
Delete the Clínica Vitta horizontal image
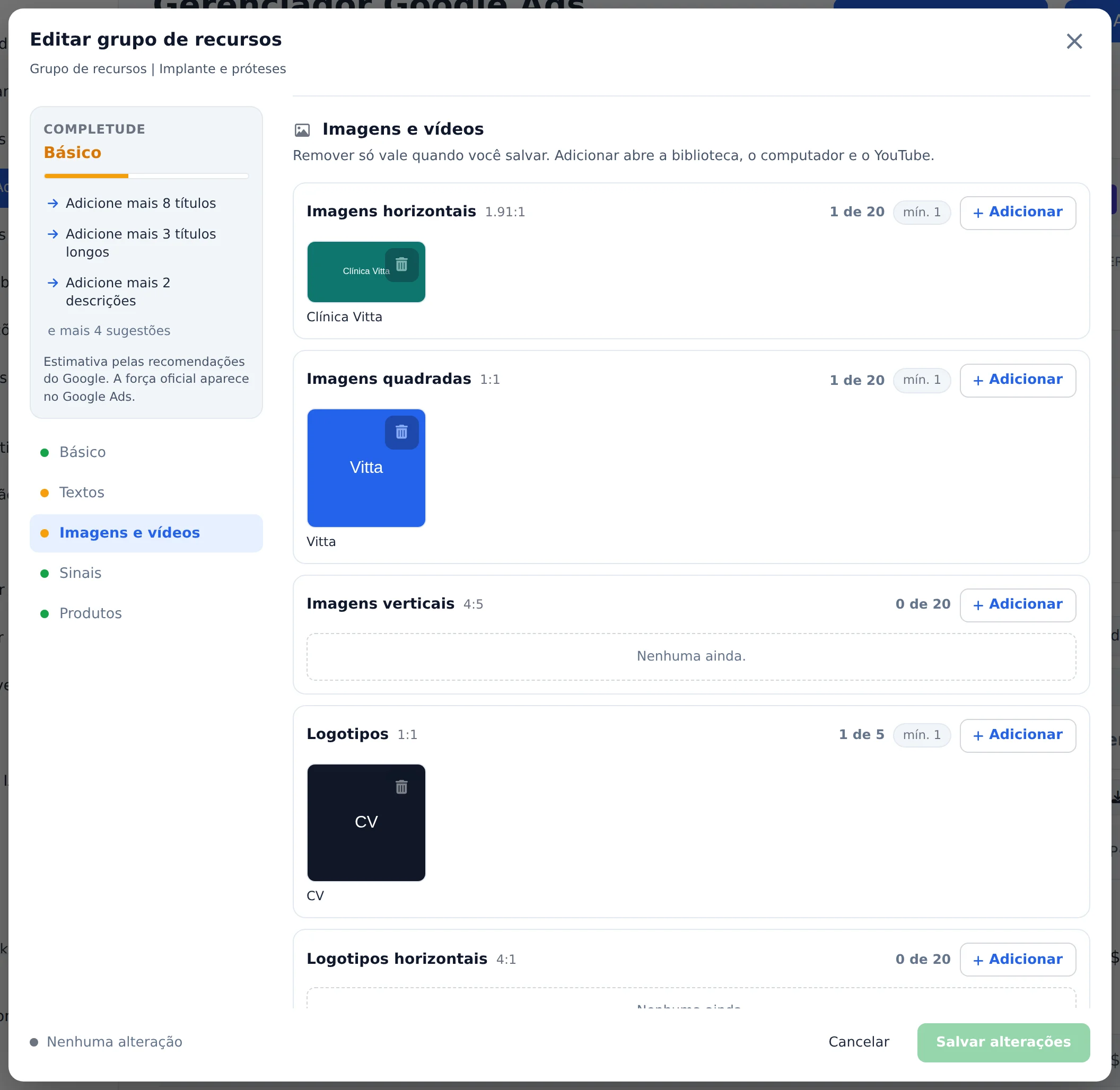coord(401,265)
